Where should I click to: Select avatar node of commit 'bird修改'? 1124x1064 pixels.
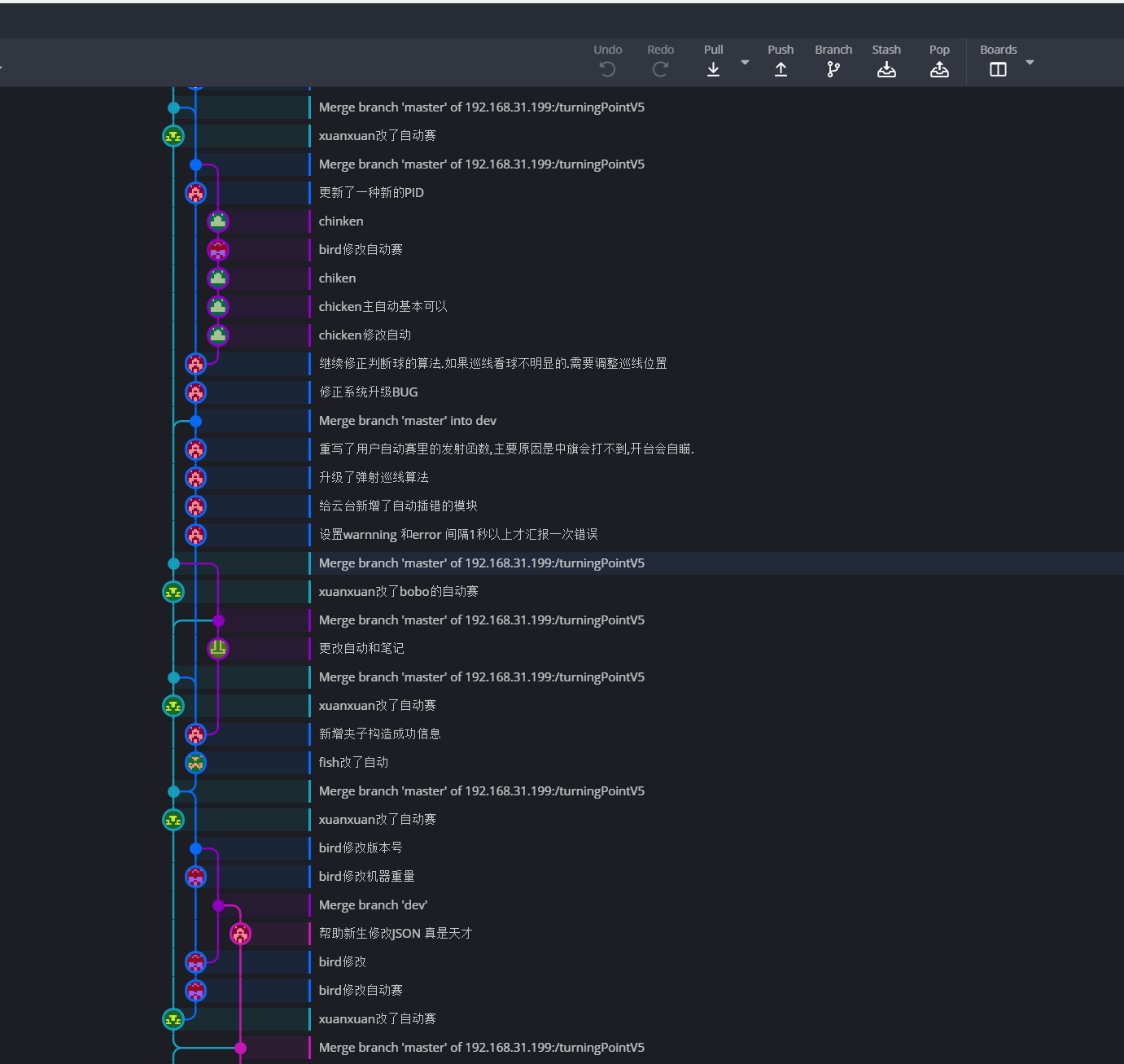click(x=195, y=962)
